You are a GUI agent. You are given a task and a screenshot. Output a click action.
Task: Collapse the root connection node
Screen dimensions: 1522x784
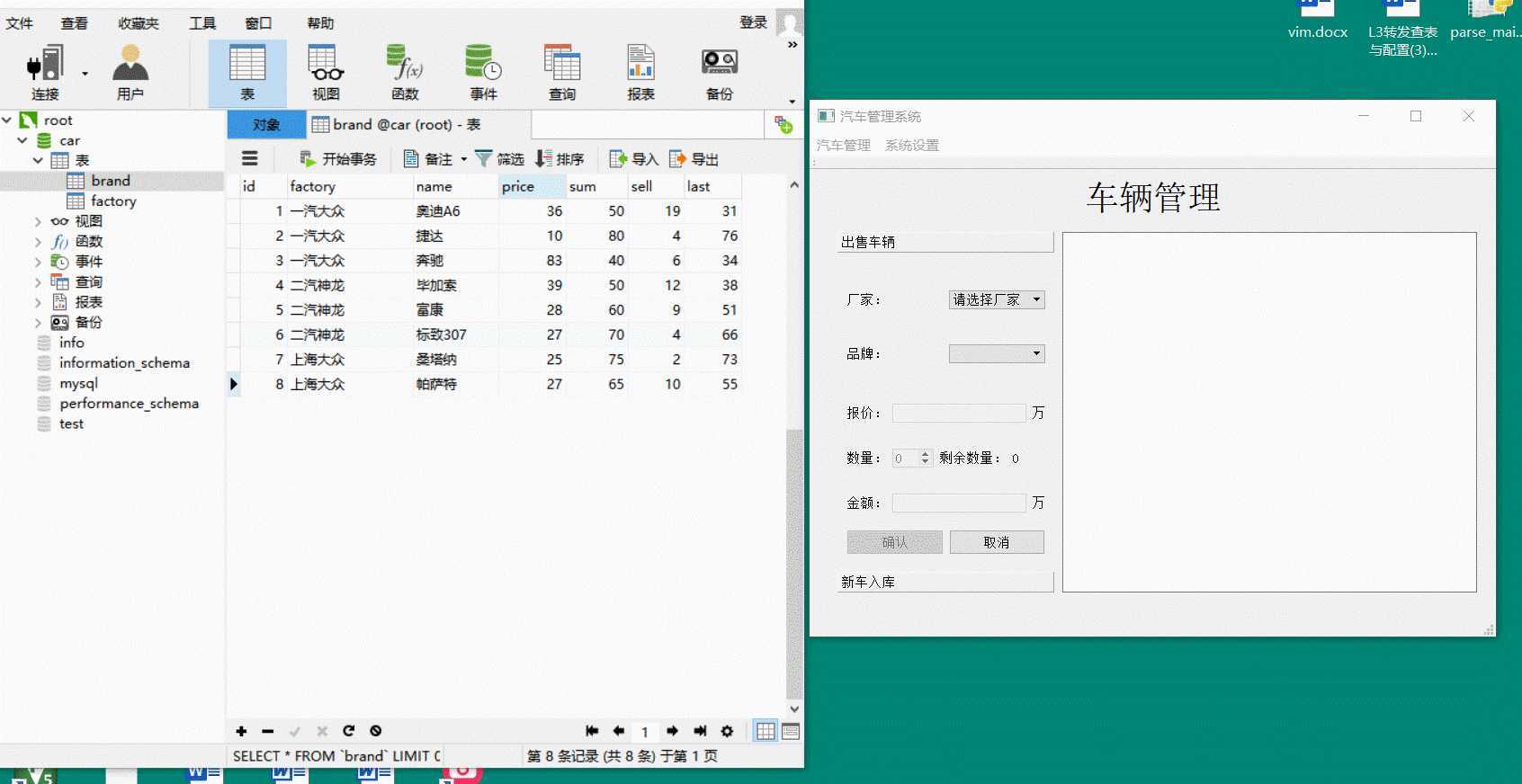7,120
